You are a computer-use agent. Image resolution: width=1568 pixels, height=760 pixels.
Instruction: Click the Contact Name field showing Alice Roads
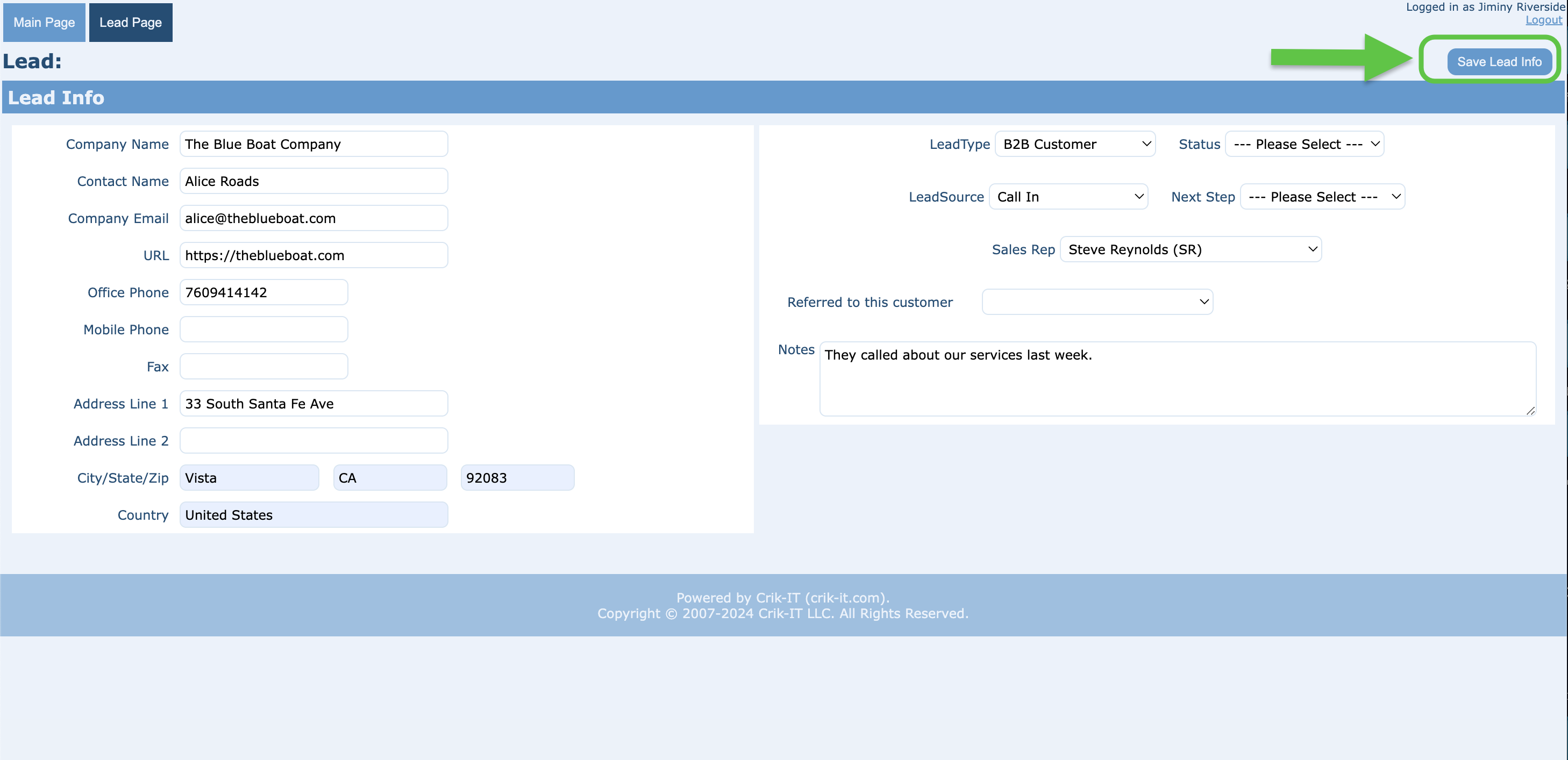[313, 181]
